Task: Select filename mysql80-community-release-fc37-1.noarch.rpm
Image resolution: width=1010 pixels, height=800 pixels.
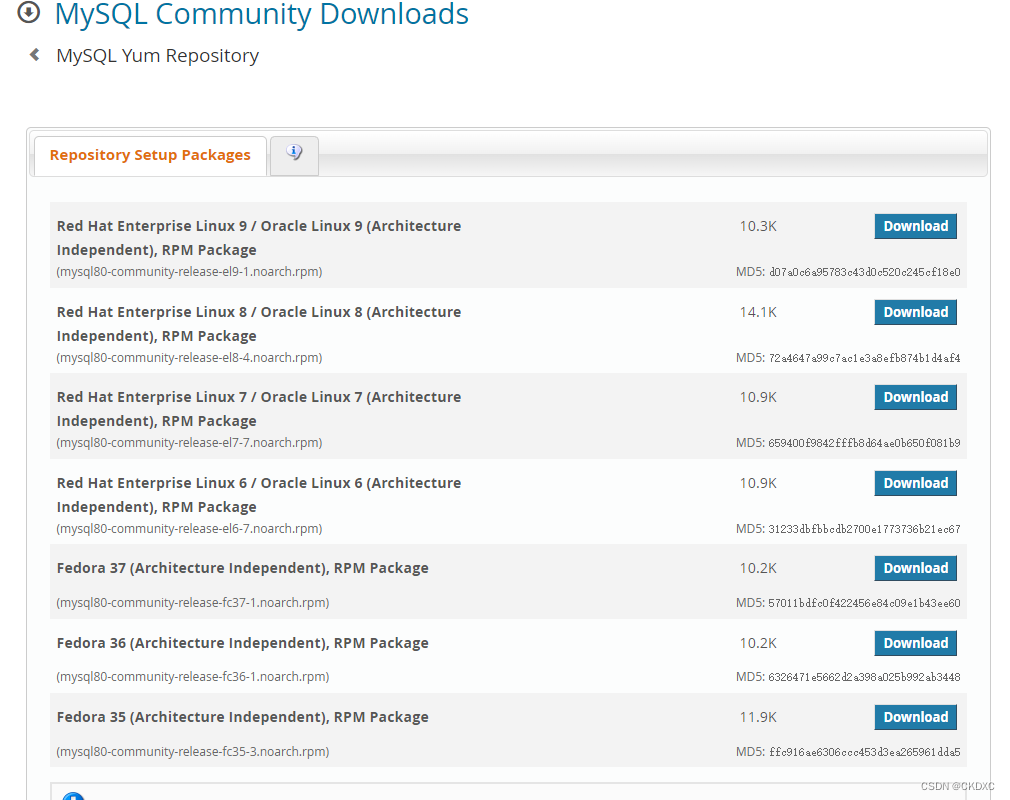Action: pos(193,603)
